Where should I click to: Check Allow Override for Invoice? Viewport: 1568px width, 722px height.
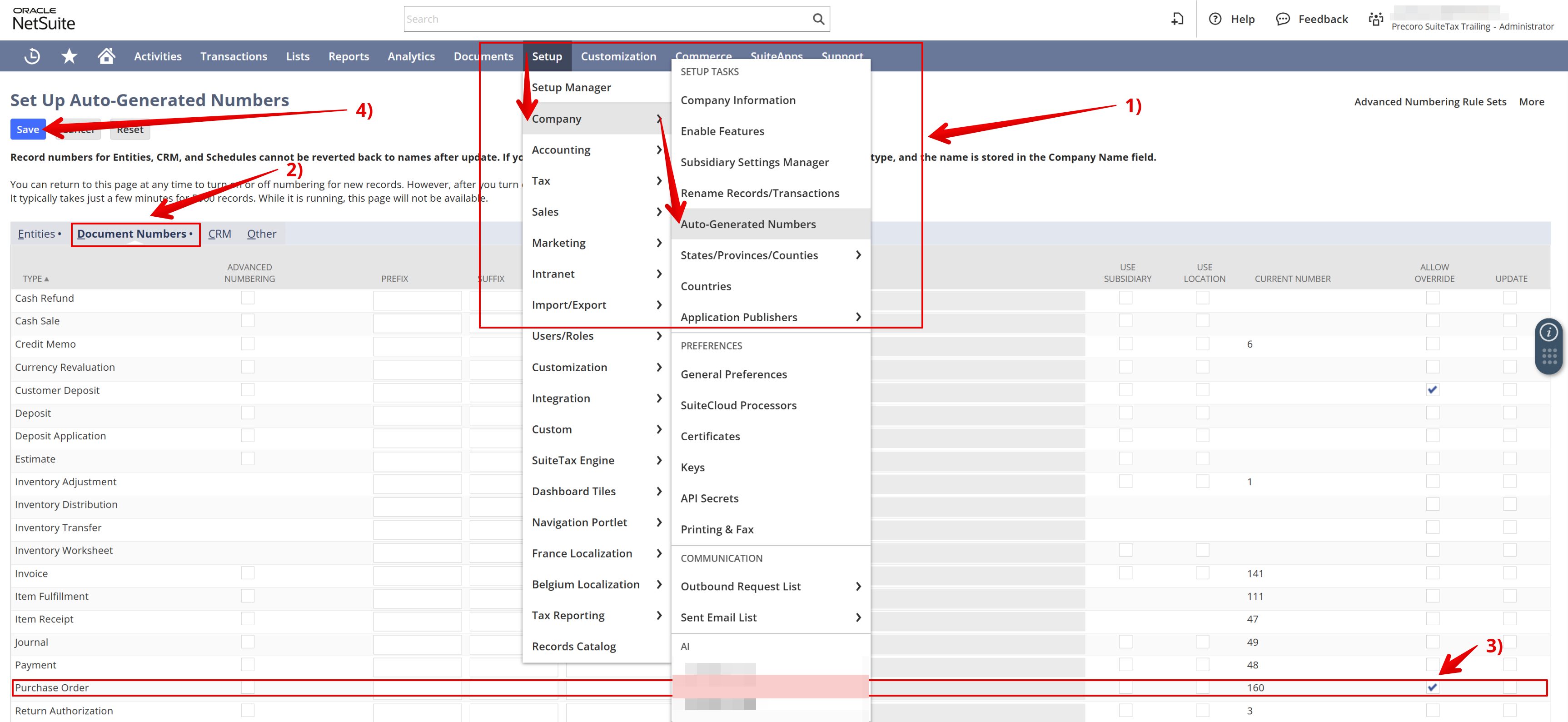(1432, 573)
